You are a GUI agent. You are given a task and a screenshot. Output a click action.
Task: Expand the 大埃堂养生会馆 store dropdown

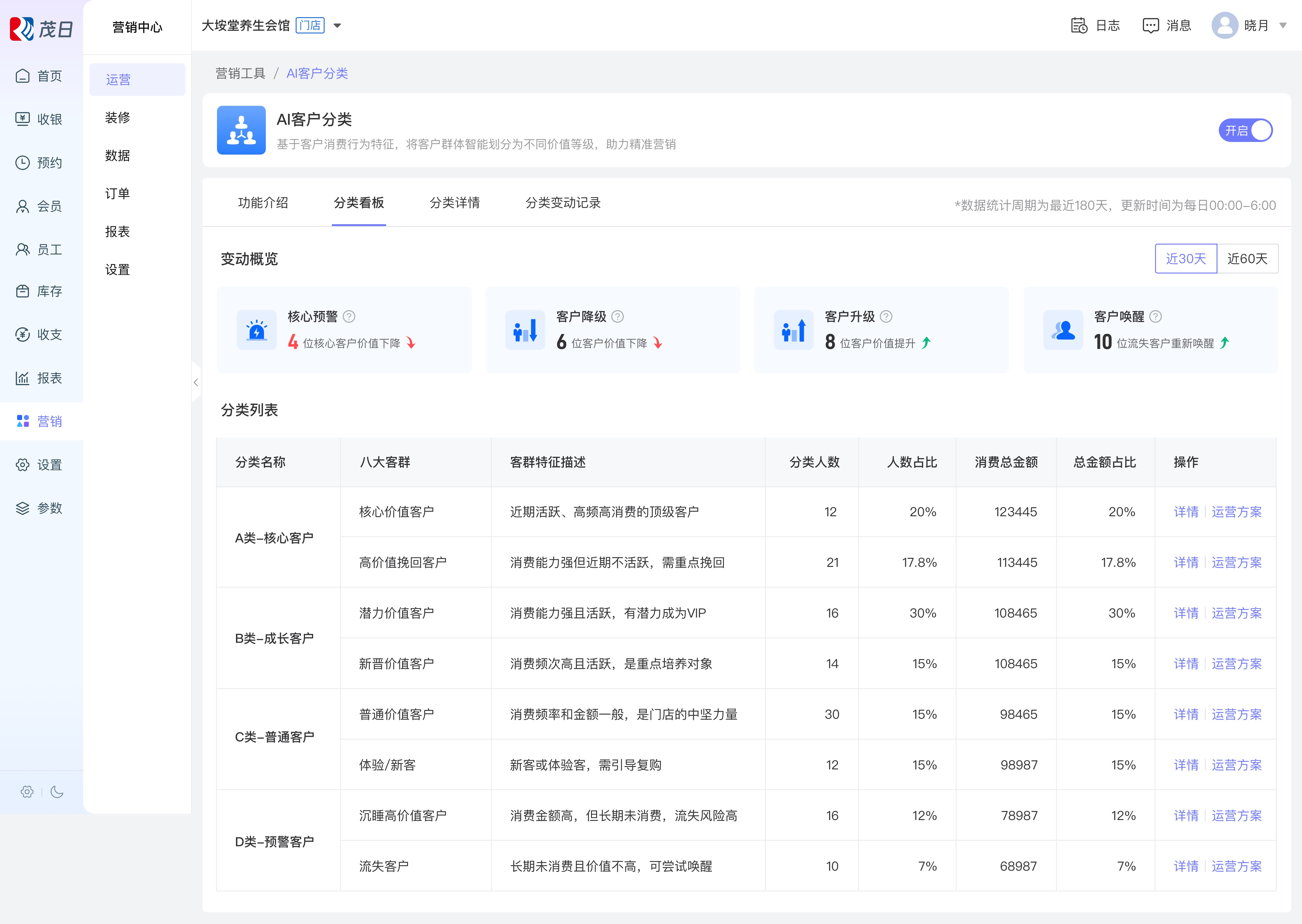pyautogui.click(x=337, y=26)
